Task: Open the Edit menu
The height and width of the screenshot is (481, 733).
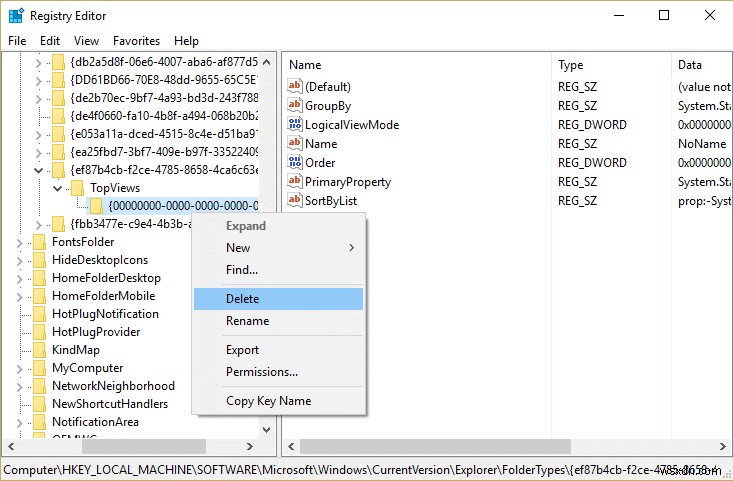Action: click(50, 41)
